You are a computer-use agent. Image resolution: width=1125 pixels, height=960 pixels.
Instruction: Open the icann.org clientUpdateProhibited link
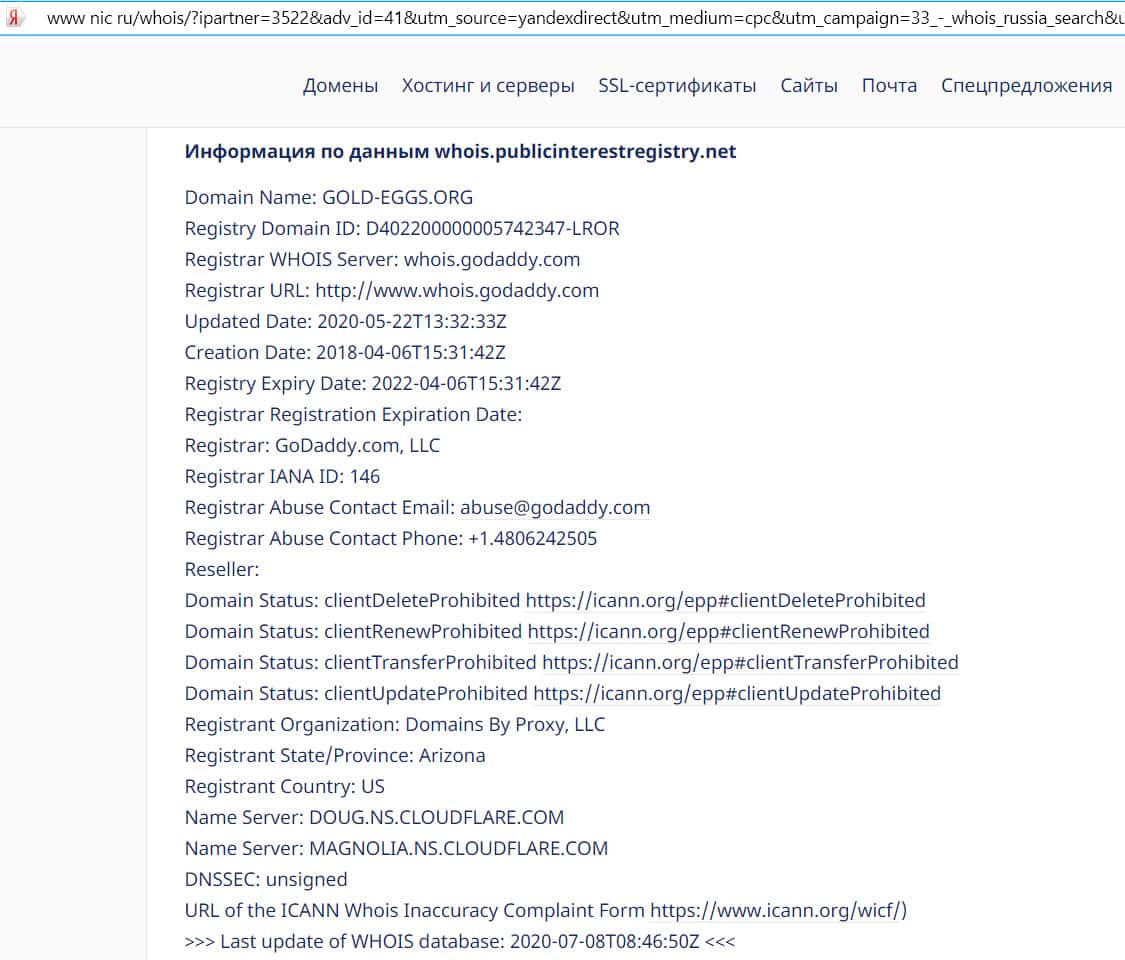click(737, 693)
